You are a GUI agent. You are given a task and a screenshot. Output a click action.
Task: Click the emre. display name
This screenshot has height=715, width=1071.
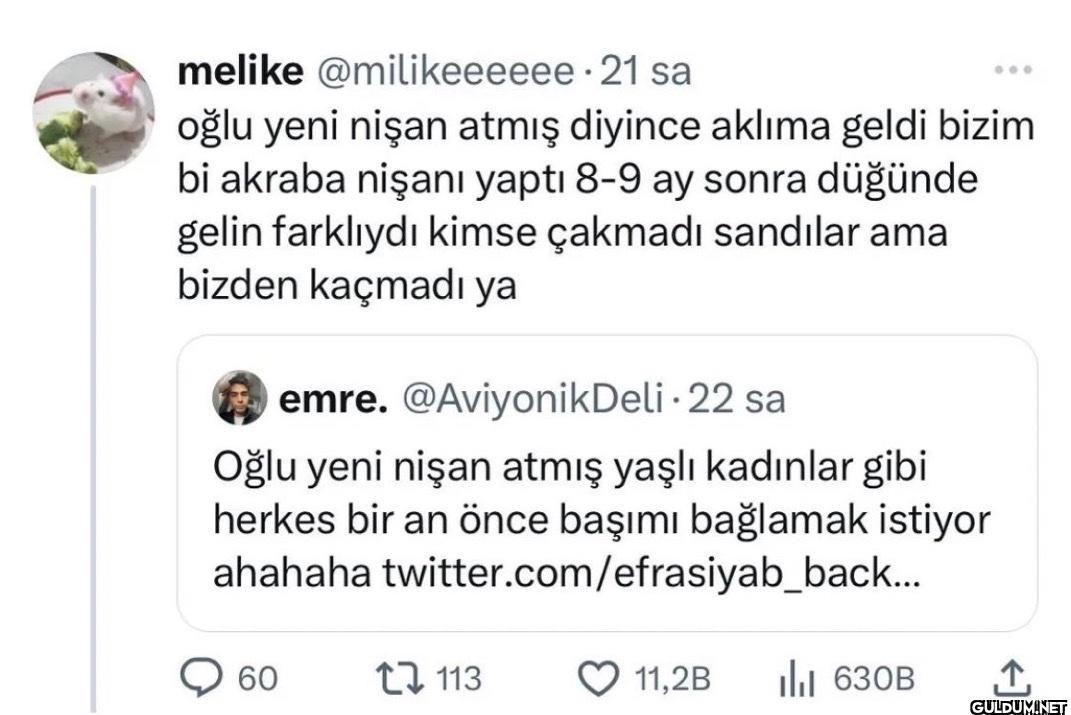click(333, 399)
